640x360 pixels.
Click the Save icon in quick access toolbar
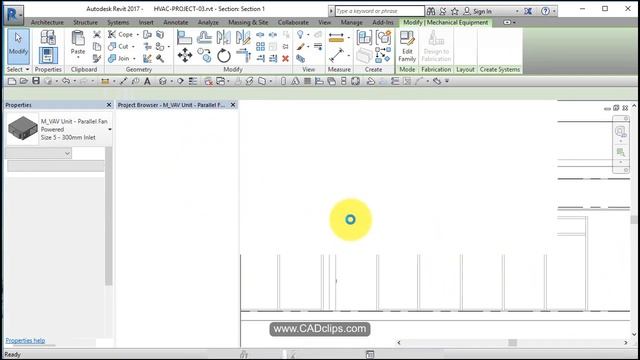coord(36,81)
